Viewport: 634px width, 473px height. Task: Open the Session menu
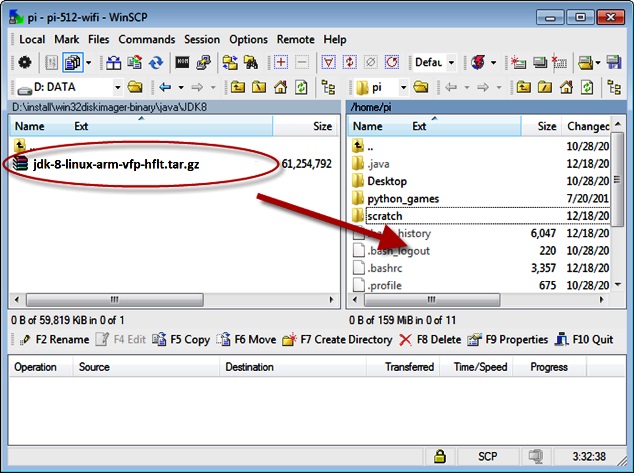(202, 40)
